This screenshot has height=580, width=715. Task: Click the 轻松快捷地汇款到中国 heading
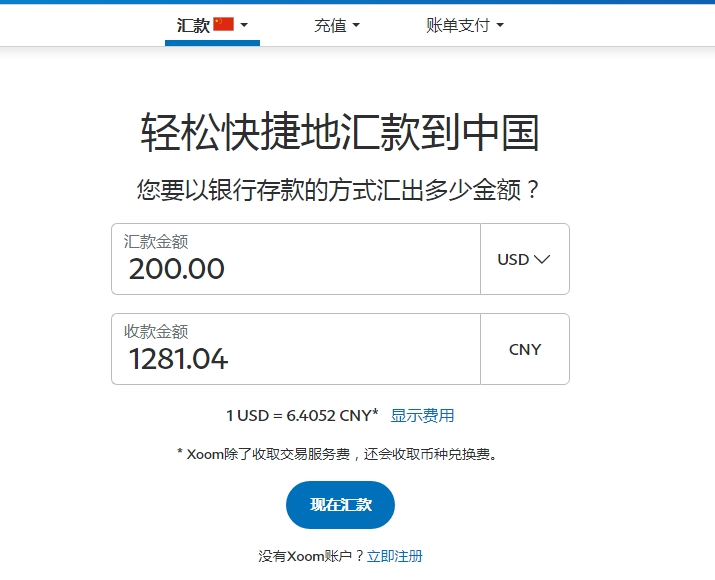pyautogui.click(x=340, y=133)
